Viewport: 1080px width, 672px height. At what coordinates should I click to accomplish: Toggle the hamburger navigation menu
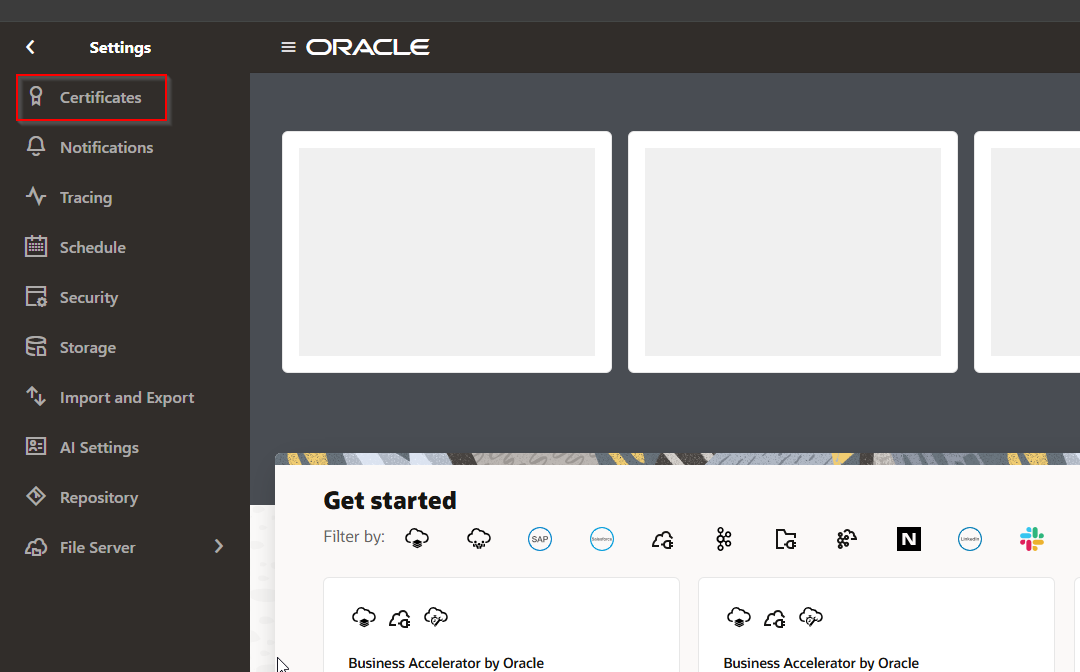pos(288,47)
